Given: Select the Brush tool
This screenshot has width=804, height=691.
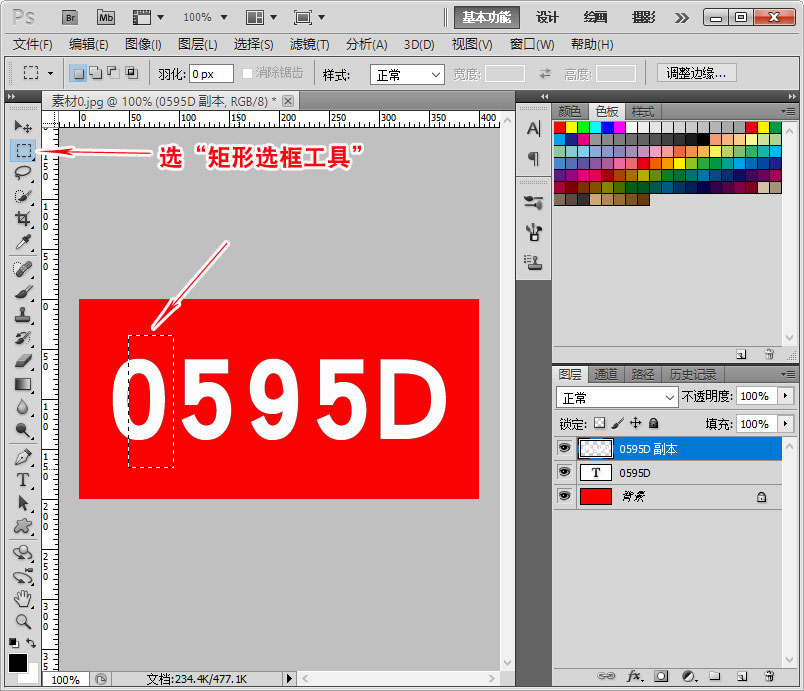Looking at the screenshot, I should (23, 292).
